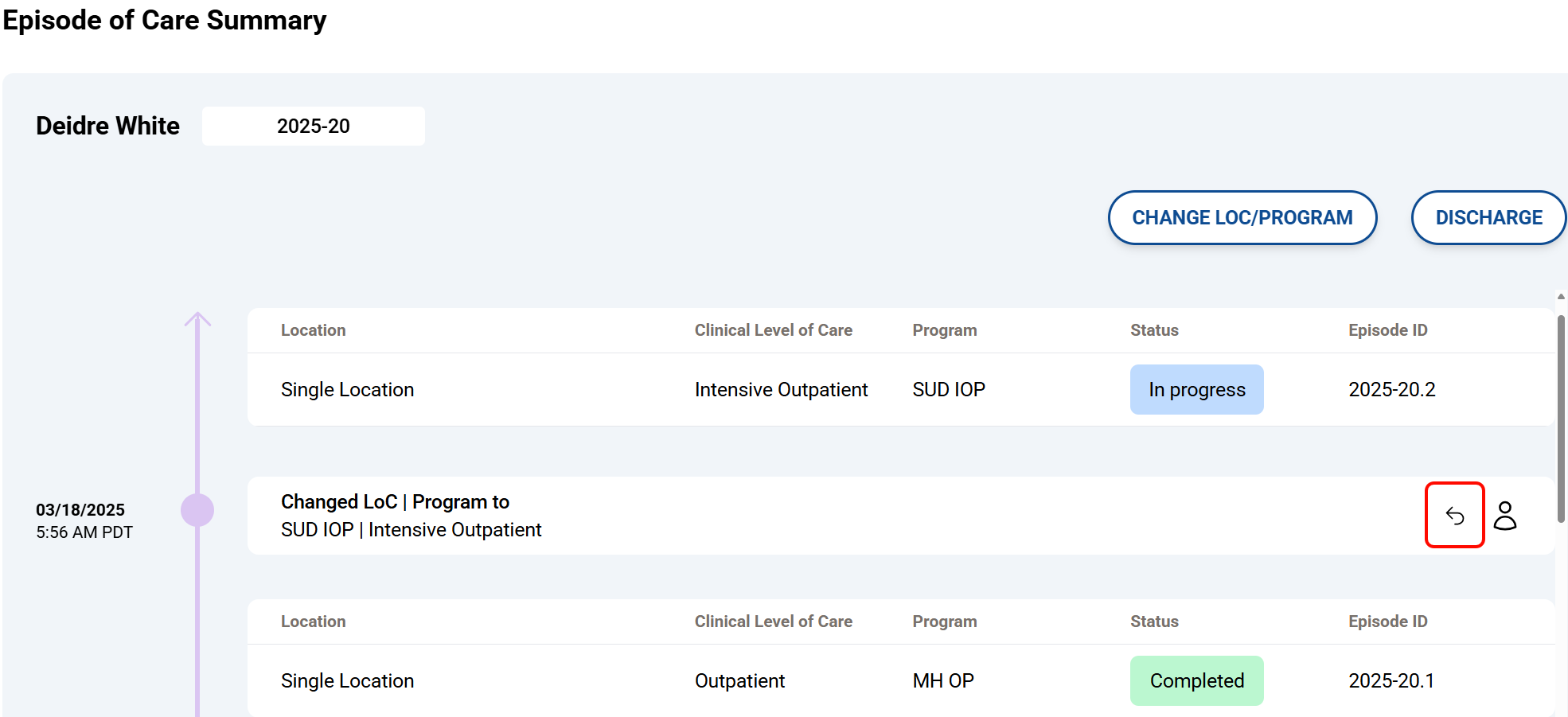Click the SUD IOP program cell
The height and width of the screenshot is (717, 1568).
coord(949,389)
